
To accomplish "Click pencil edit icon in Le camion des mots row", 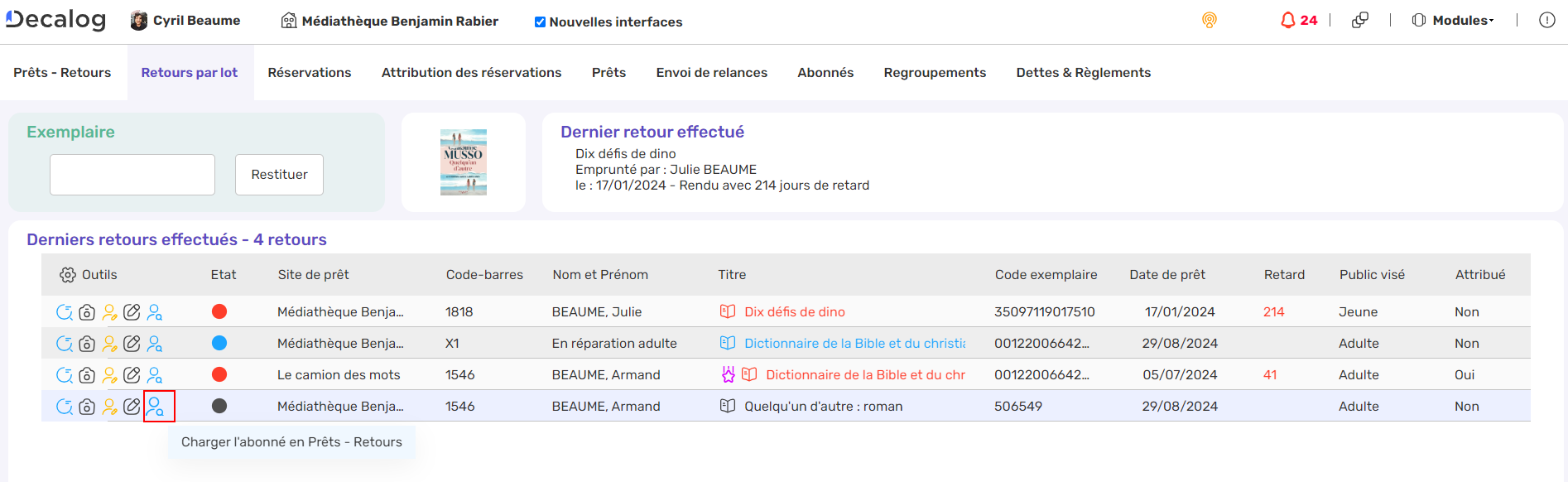I will point(132,375).
